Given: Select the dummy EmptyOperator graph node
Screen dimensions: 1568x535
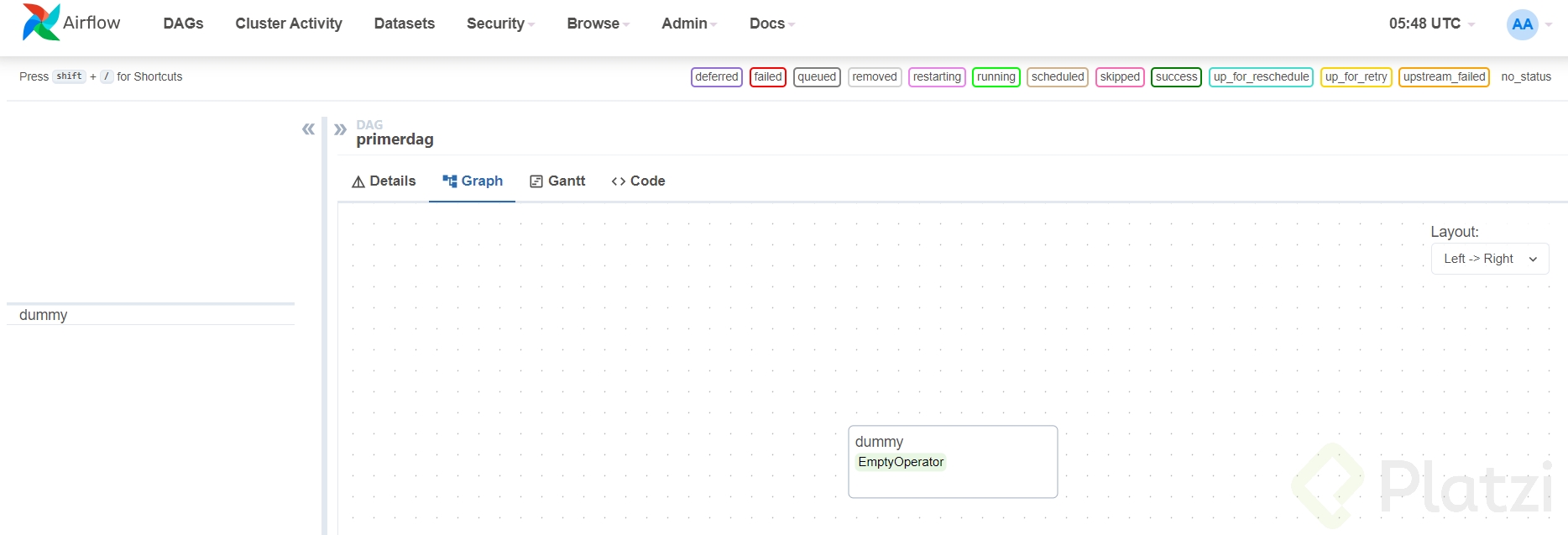Looking at the screenshot, I should 953,461.
